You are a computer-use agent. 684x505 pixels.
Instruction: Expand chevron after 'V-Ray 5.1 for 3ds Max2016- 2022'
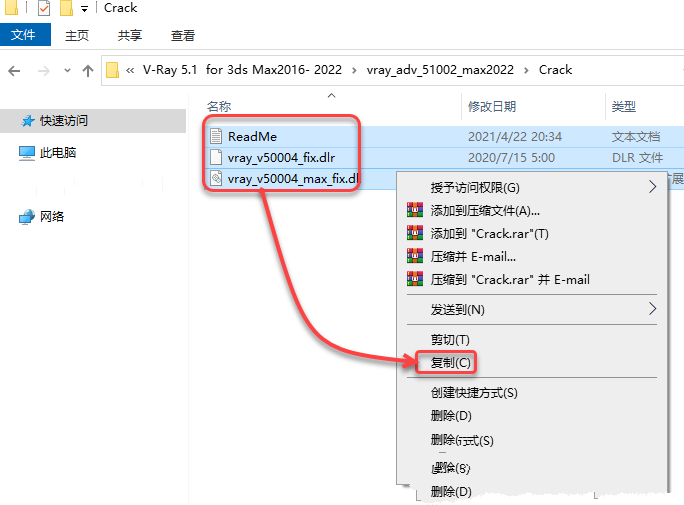pyautogui.click(x=354, y=70)
